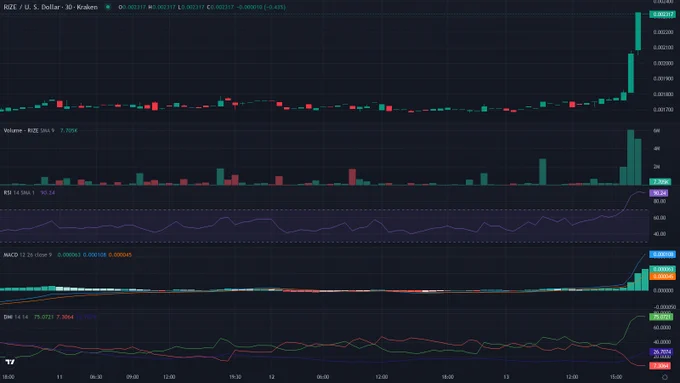Viewport: 680px width, 383px height.
Task: Click the 2M volume axis label
Action: click(657, 167)
